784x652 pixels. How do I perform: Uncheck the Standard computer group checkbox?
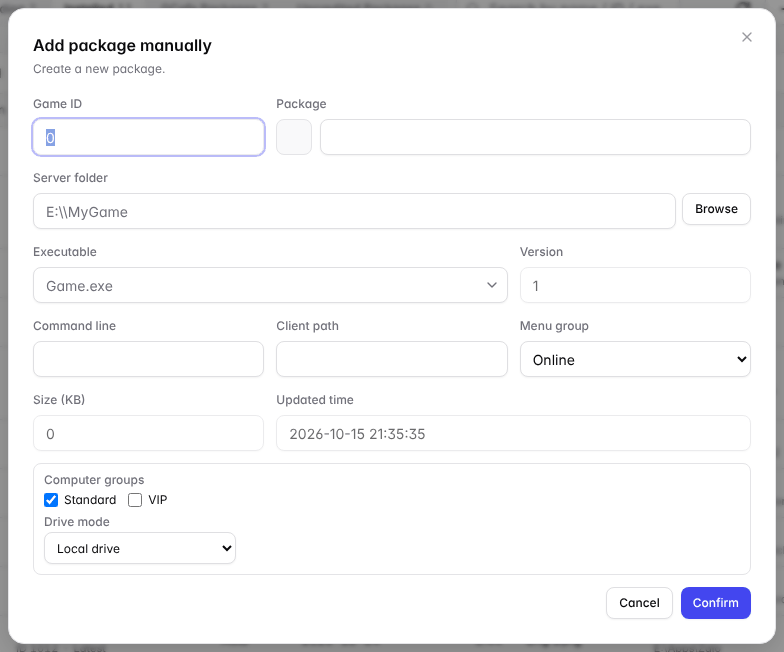(x=51, y=500)
